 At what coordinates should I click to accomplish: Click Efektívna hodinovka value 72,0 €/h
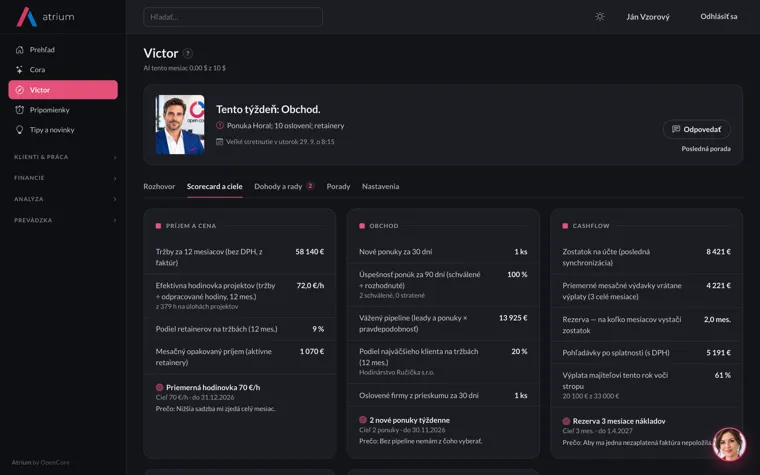point(310,285)
